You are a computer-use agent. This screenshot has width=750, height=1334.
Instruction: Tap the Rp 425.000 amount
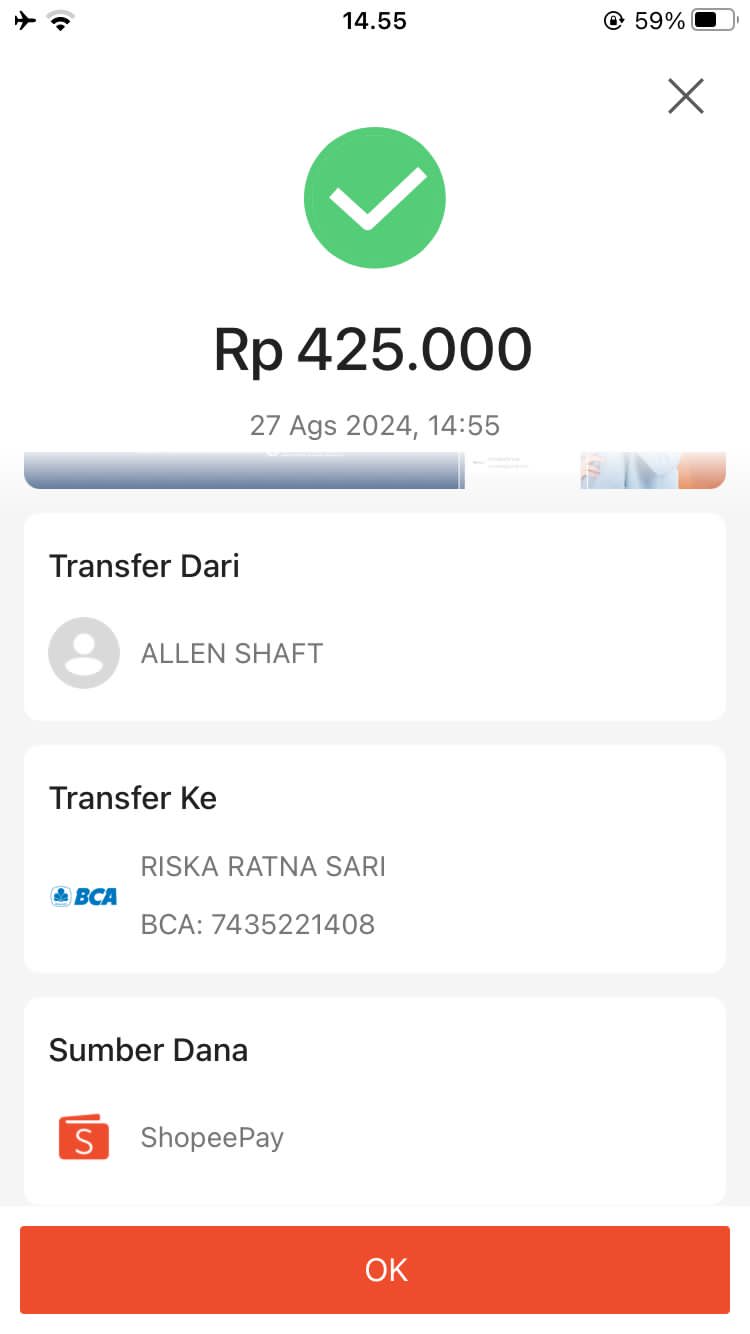point(373,350)
